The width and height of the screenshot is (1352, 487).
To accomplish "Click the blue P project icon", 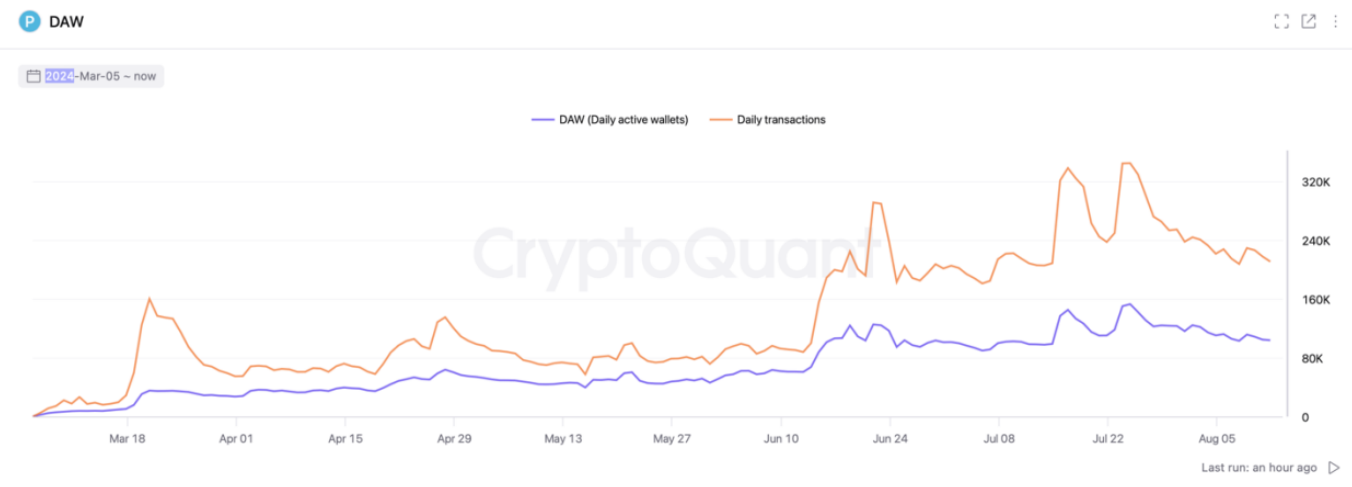I will click(x=30, y=21).
